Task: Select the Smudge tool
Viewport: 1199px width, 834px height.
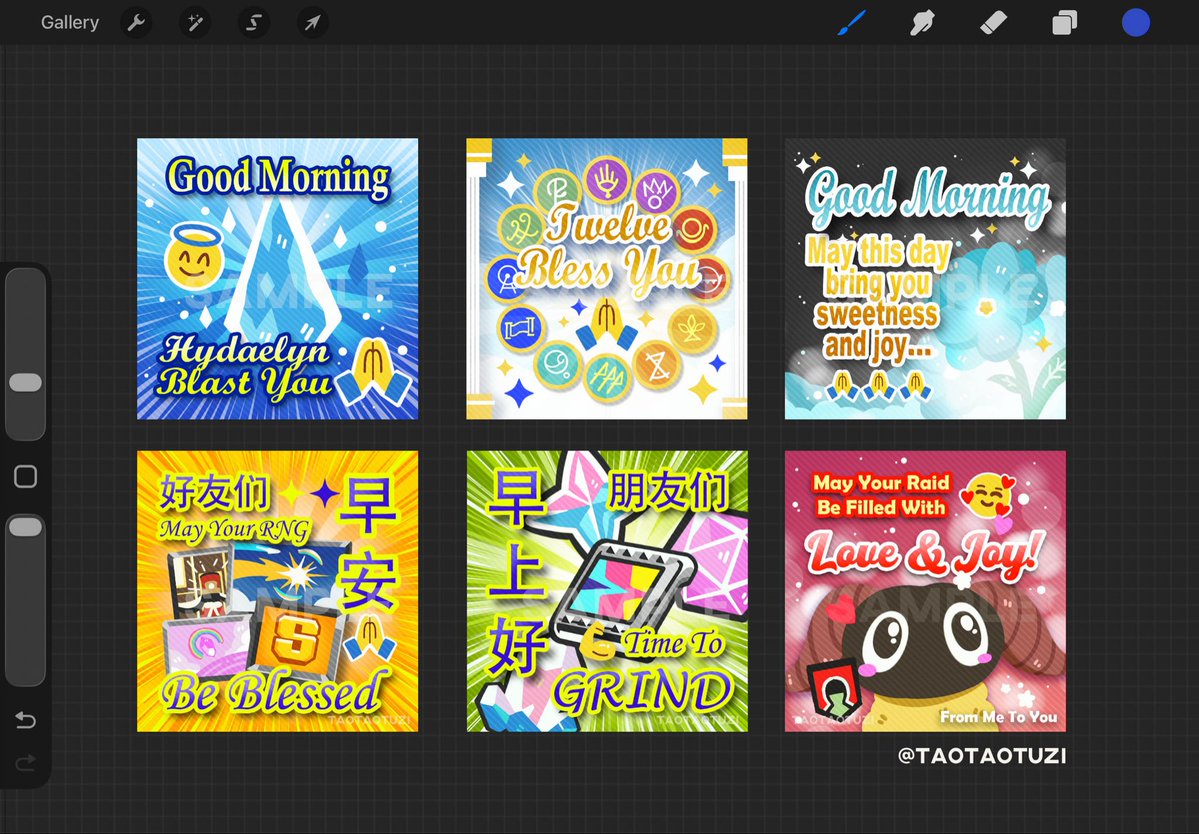Action: (922, 23)
